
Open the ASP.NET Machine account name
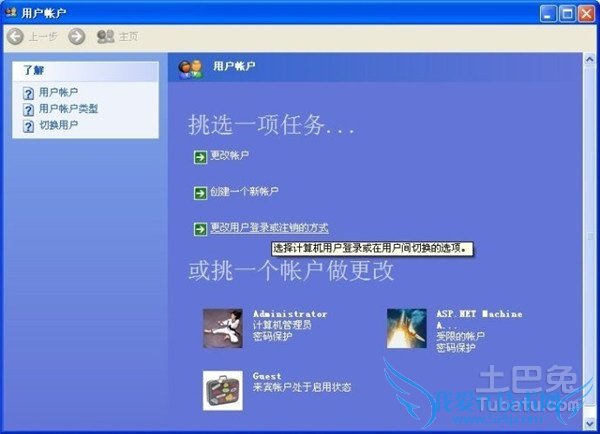pyautogui.click(x=479, y=319)
